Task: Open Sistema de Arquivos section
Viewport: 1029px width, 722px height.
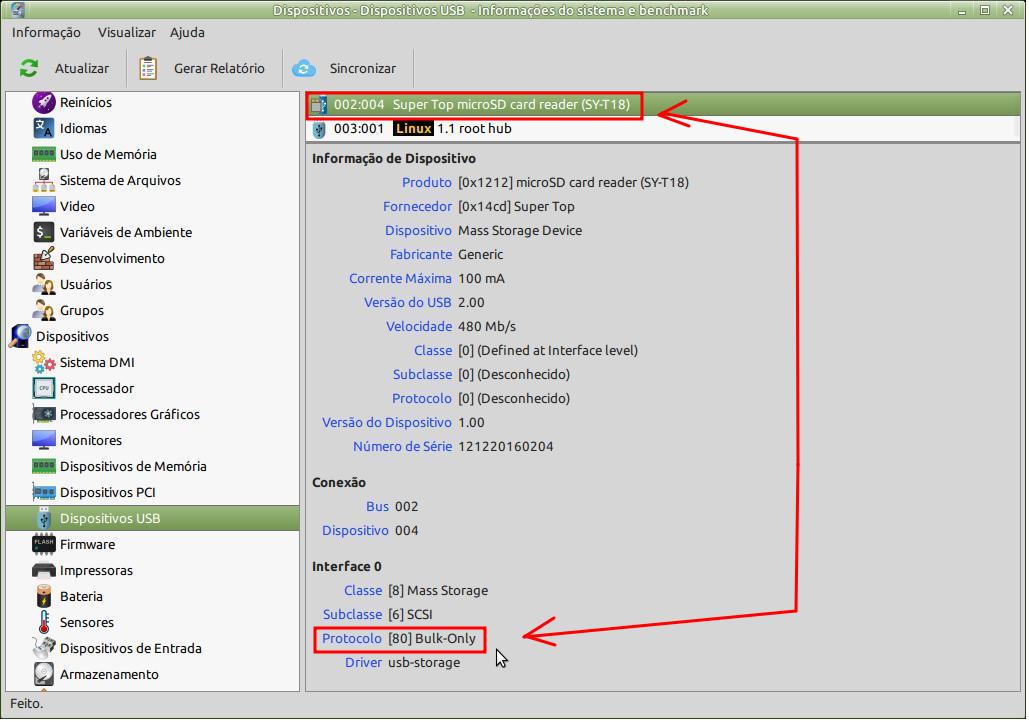Action: [x=120, y=180]
